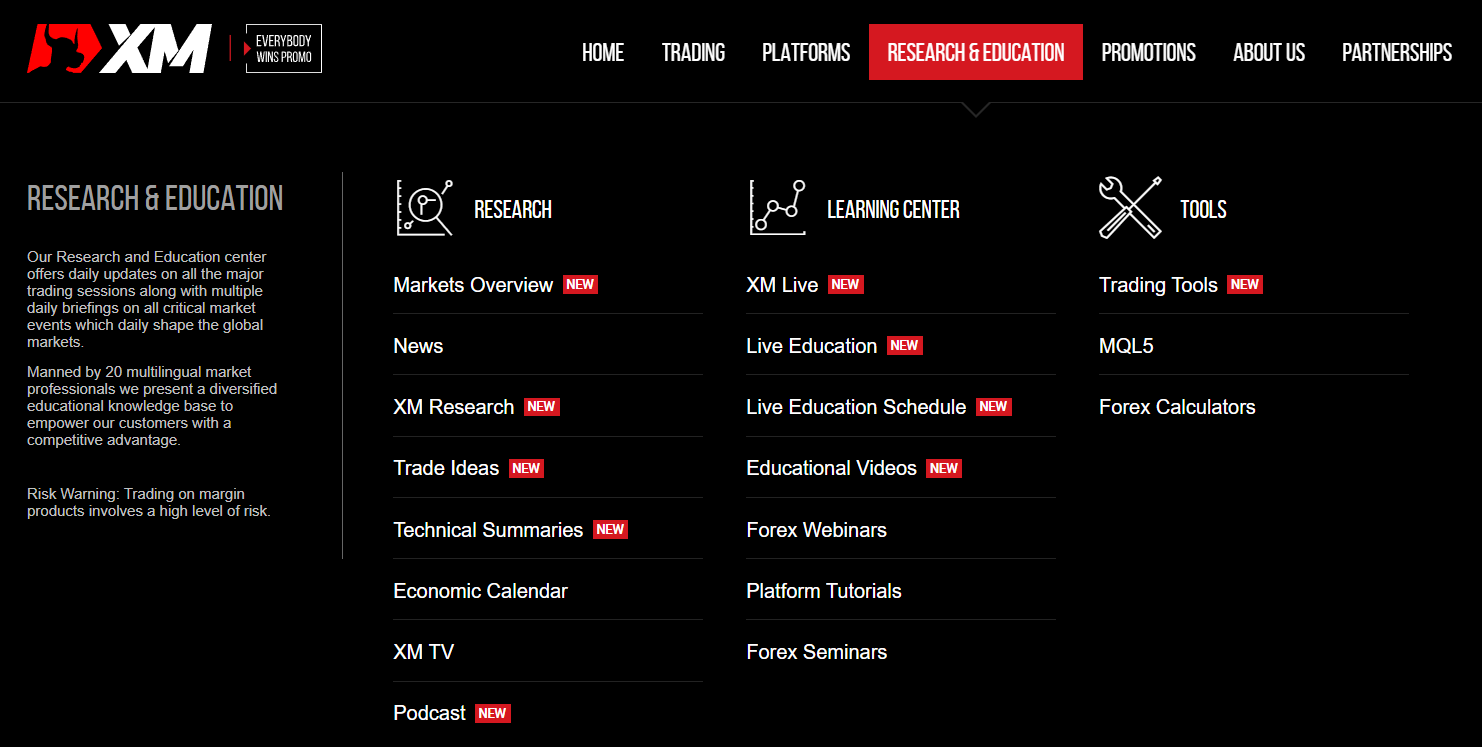Go to the Podcast page
Screen dimensions: 1482x747
[430, 713]
